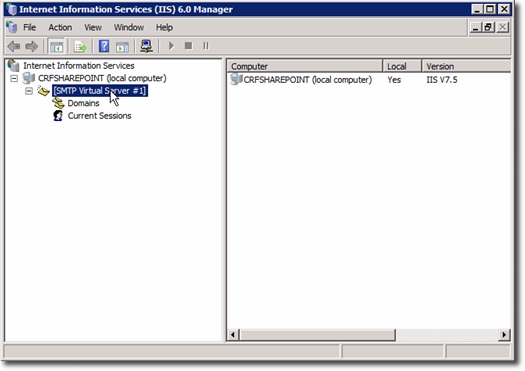Sort by the Local column header
The image size is (525, 371).
click(402, 66)
